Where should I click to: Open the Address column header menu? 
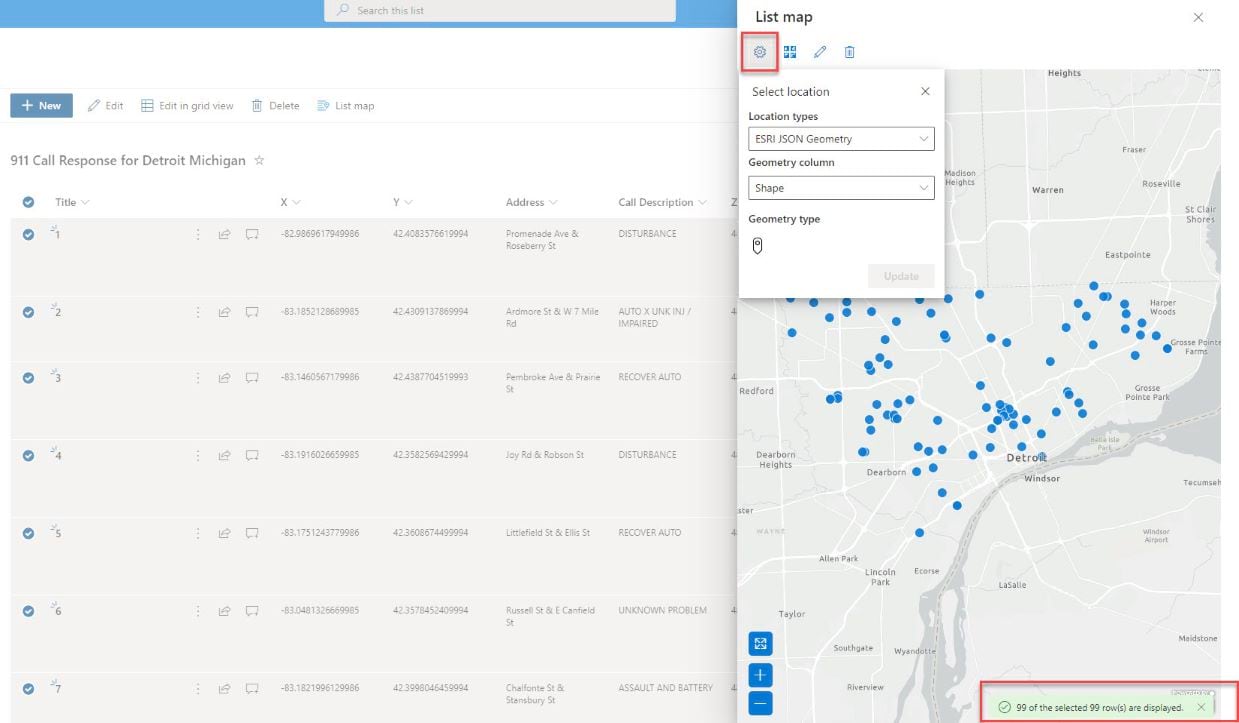point(531,202)
